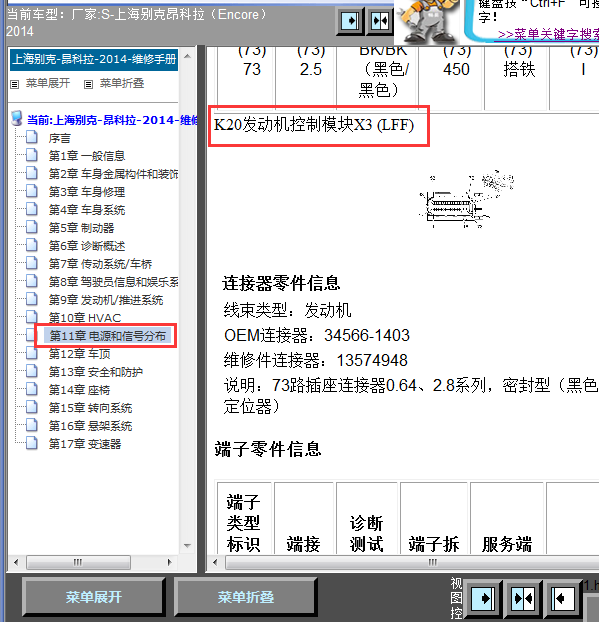Click the bottom split-view double arrow icon

pos(523,597)
